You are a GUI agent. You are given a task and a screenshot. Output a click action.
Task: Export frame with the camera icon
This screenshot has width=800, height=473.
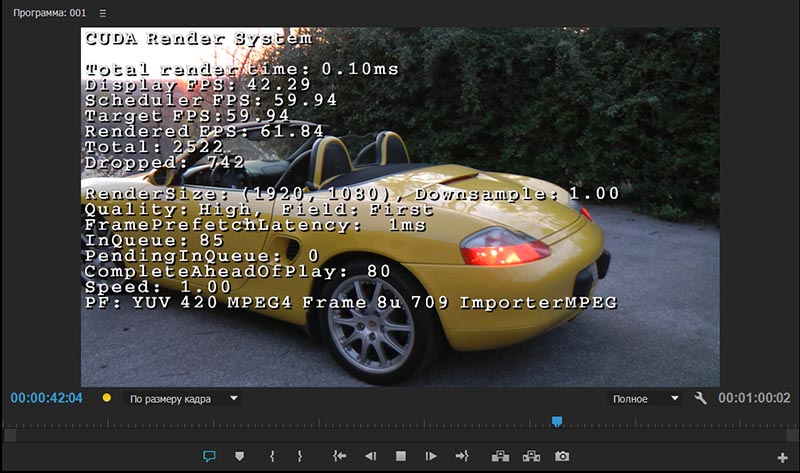click(x=562, y=456)
